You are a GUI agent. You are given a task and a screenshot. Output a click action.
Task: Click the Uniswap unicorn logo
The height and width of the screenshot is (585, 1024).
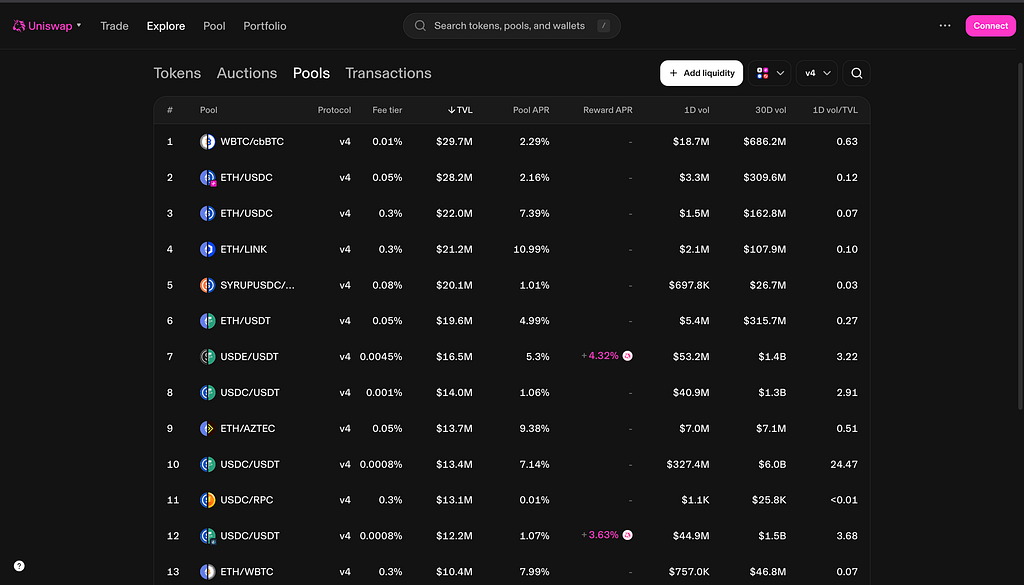[x=19, y=26]
